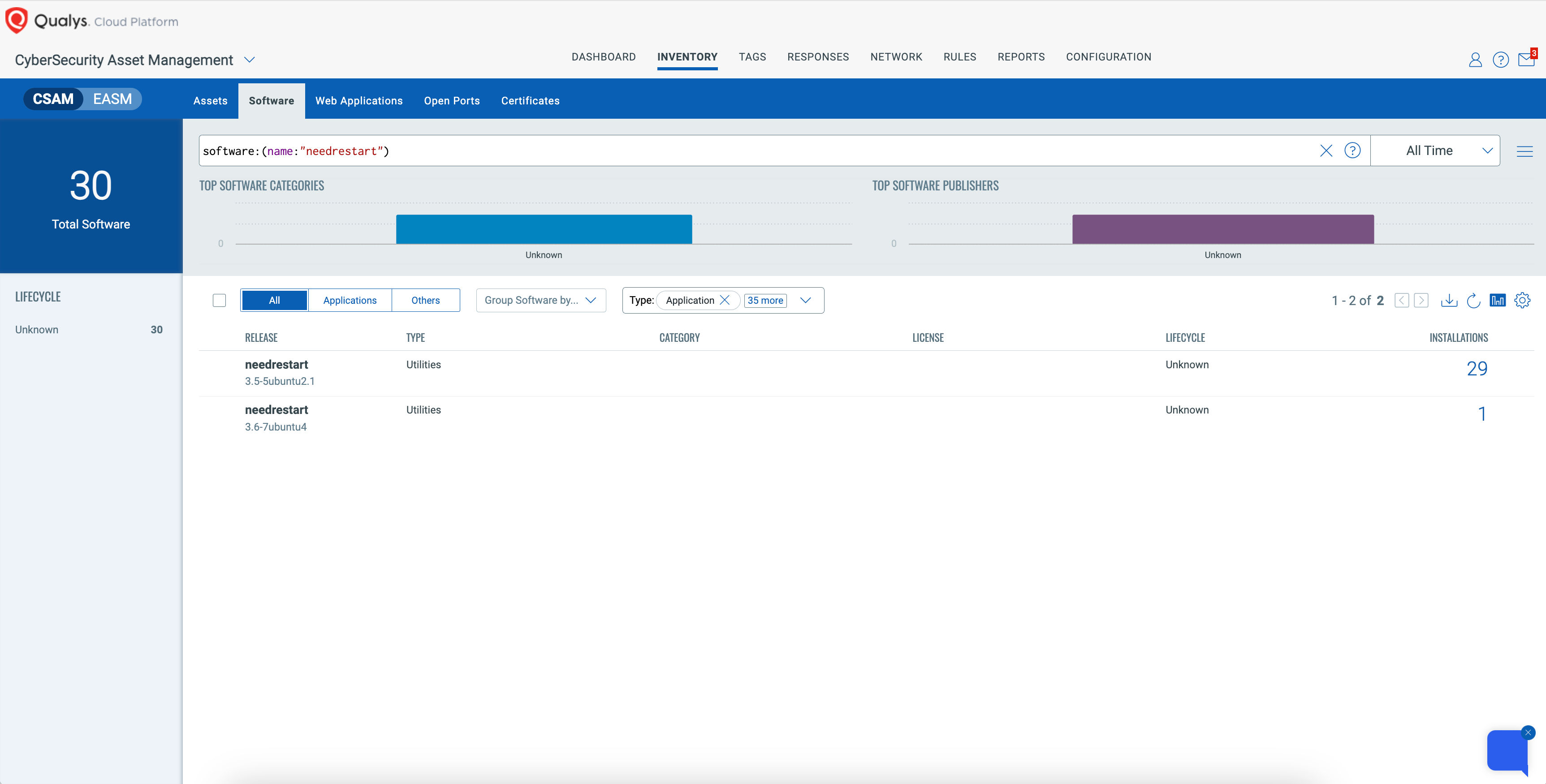Switch to the Open Ports tab

pos(451,101)
